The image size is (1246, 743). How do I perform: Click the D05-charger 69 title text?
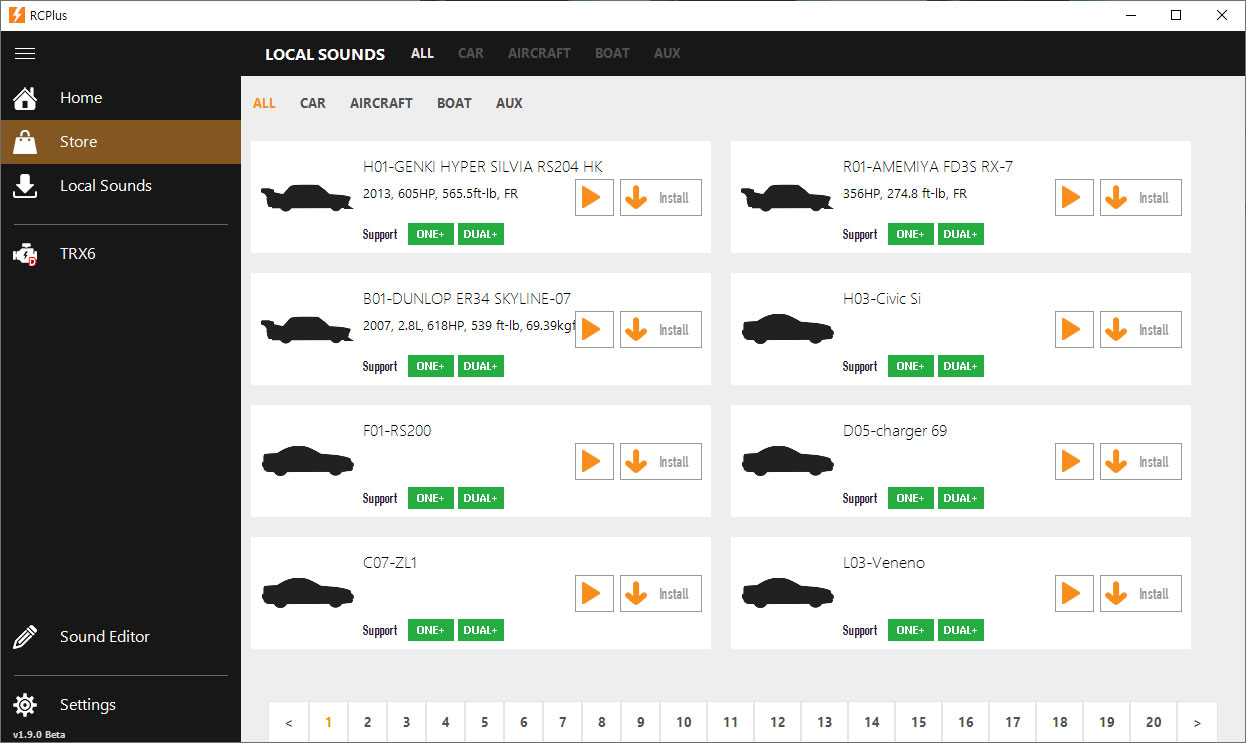pyautogui.click(x=895, y=431)
